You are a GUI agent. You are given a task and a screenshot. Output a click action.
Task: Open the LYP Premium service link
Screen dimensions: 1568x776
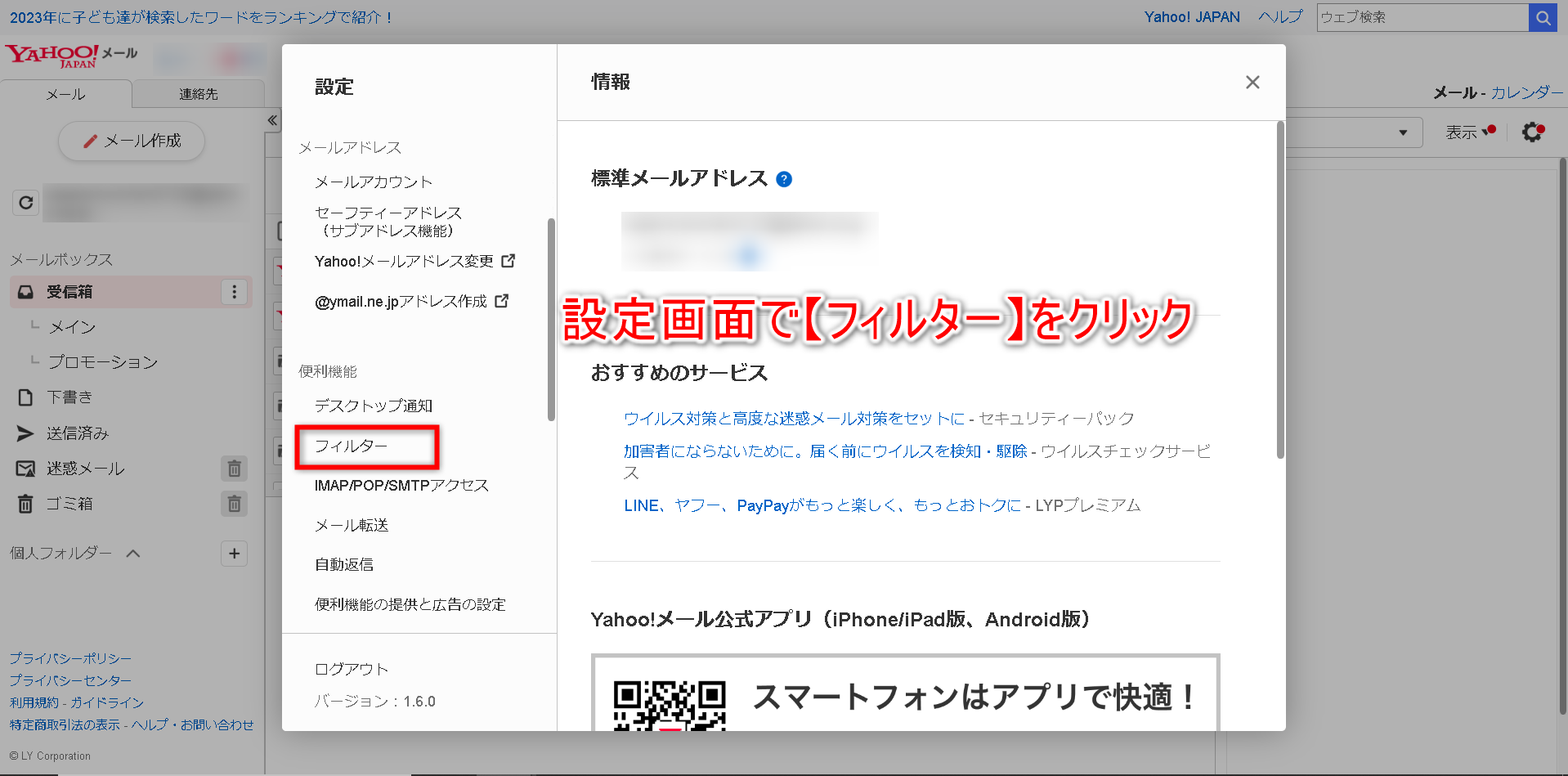point(822,505)
